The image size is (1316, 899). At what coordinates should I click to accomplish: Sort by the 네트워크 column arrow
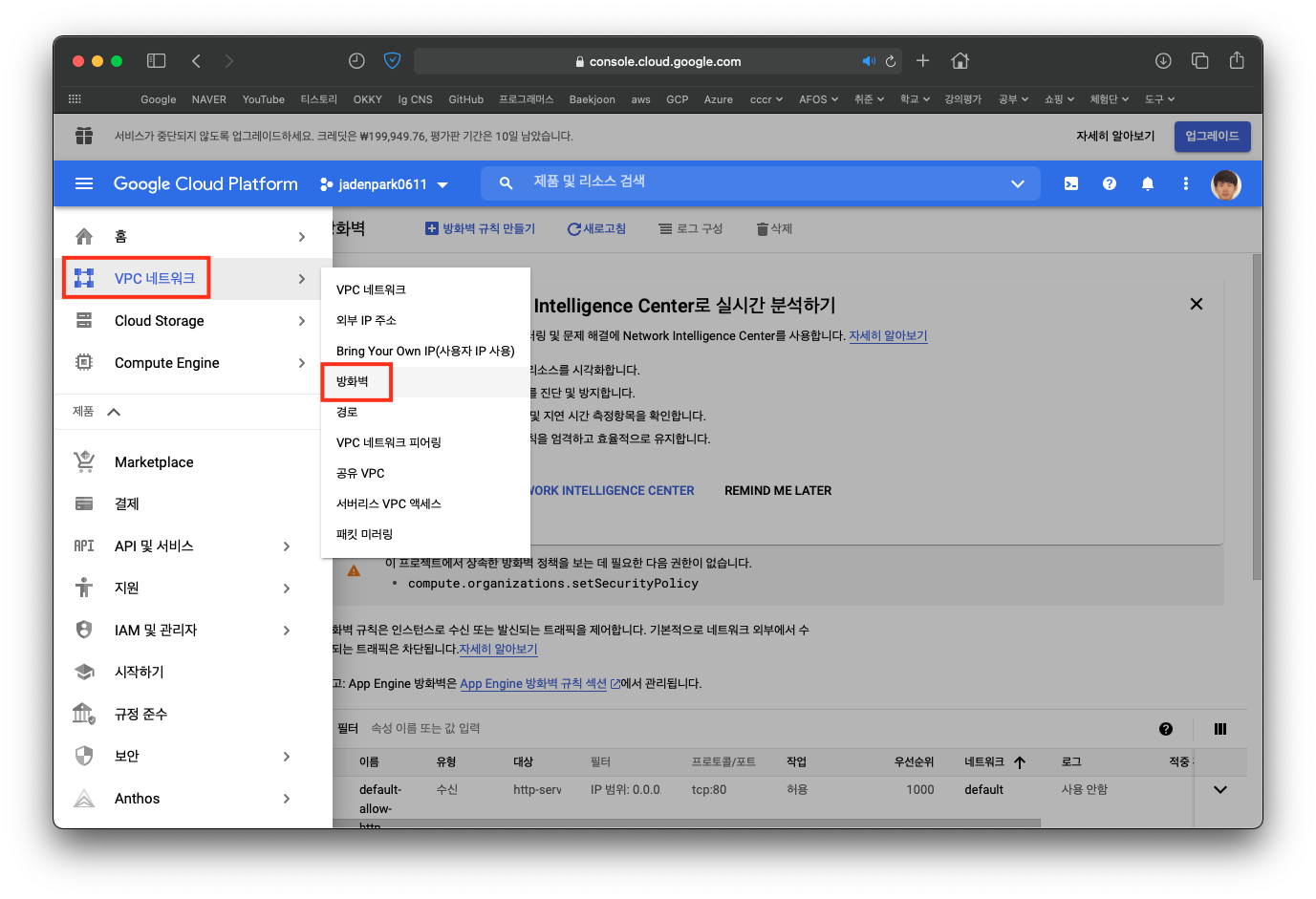click(x=1020, y=762)
